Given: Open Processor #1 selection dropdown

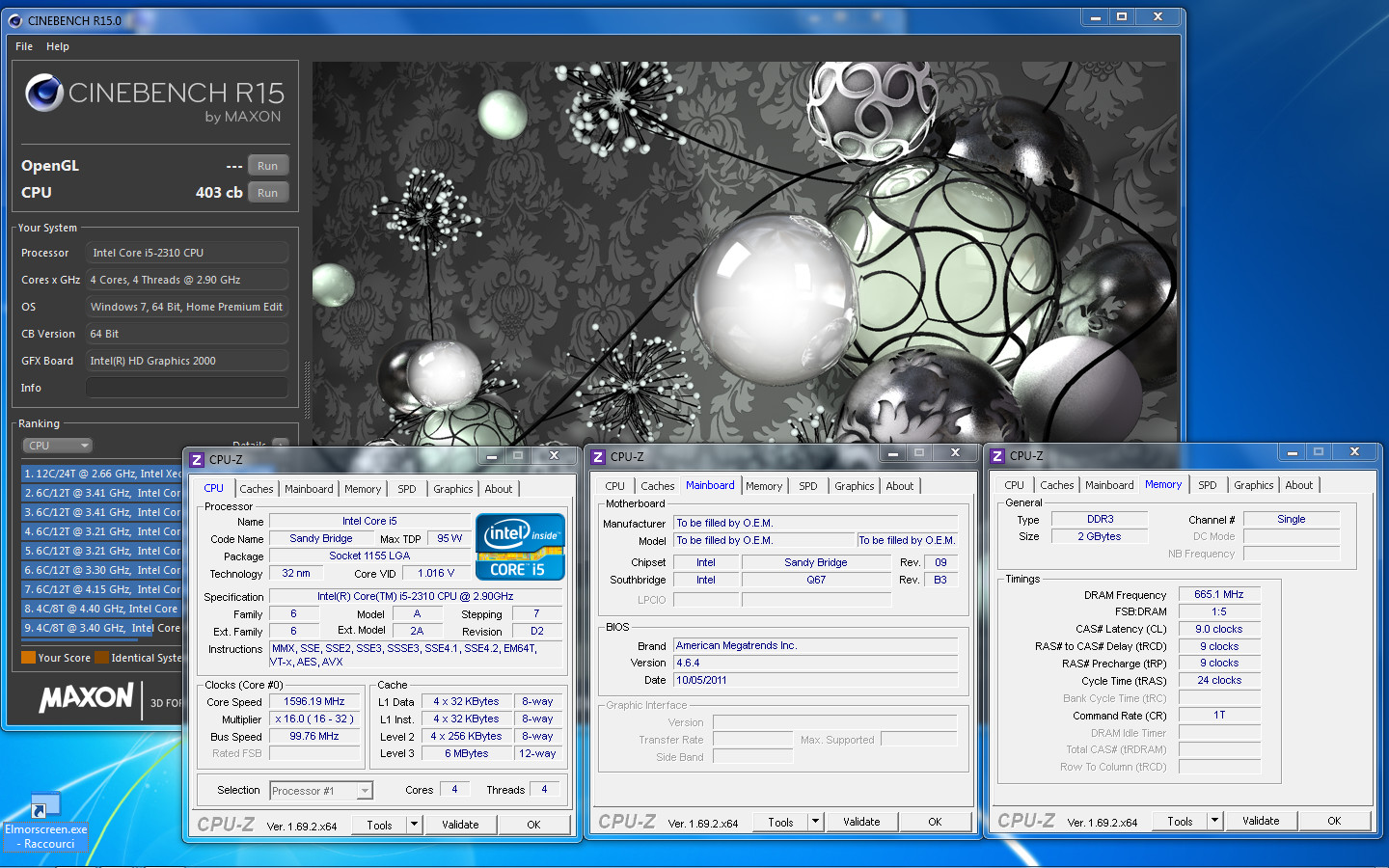Looking at the screenshot, I should pyautogui.click(x=320, y=791).
